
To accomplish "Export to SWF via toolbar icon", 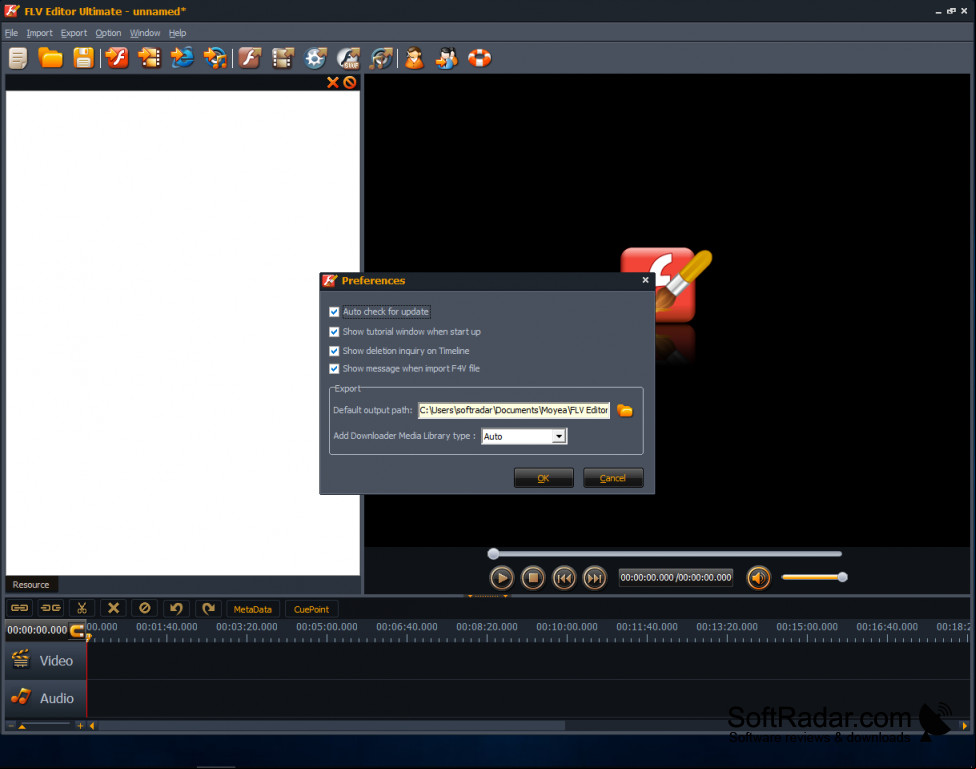I will pos(348,58).
